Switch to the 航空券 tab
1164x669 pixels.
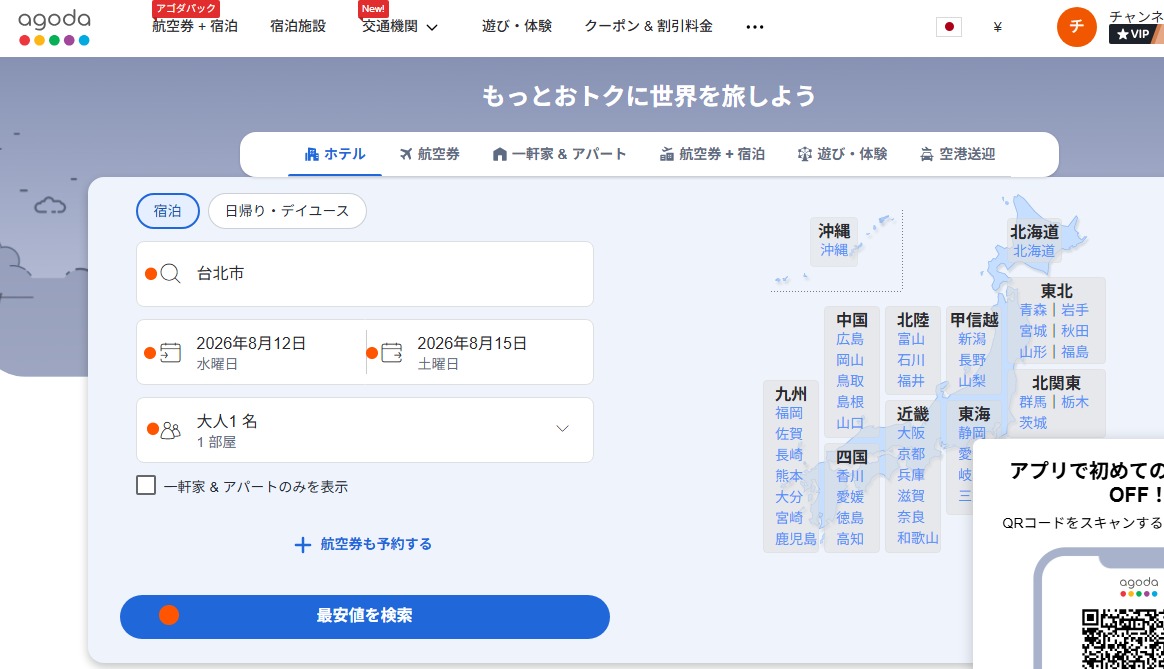[x=430, y=154]
